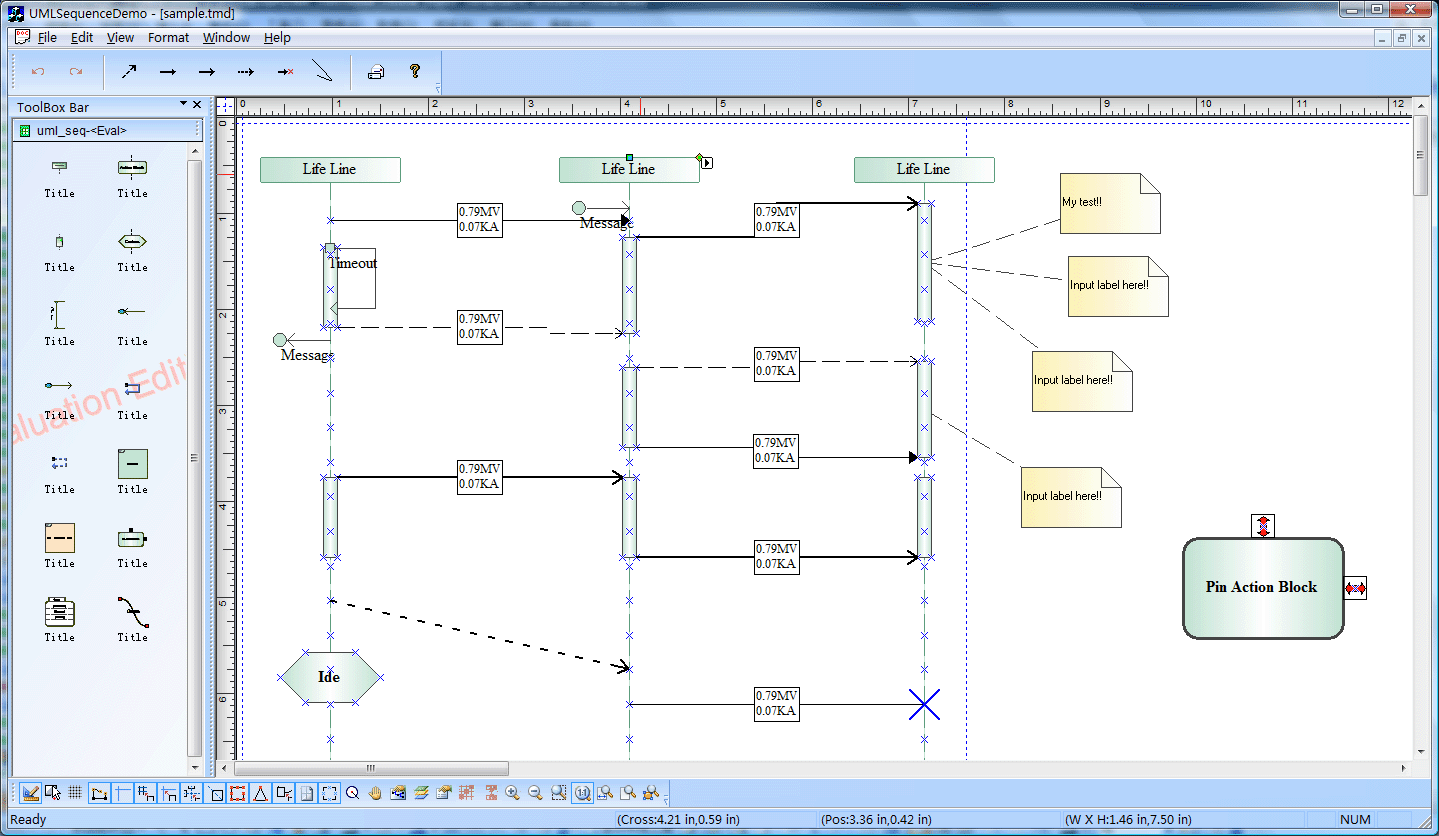Toggle the grid dots display button
Image resolution: width=1439 pixels, height=836 pixels.
click(x=75, y=793)
